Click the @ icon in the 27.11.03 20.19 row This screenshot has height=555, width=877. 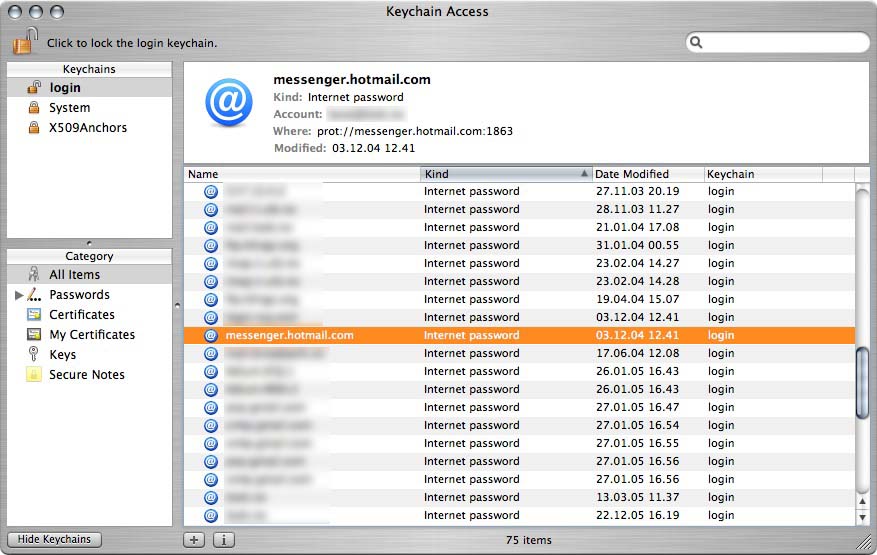pos(211,191)
